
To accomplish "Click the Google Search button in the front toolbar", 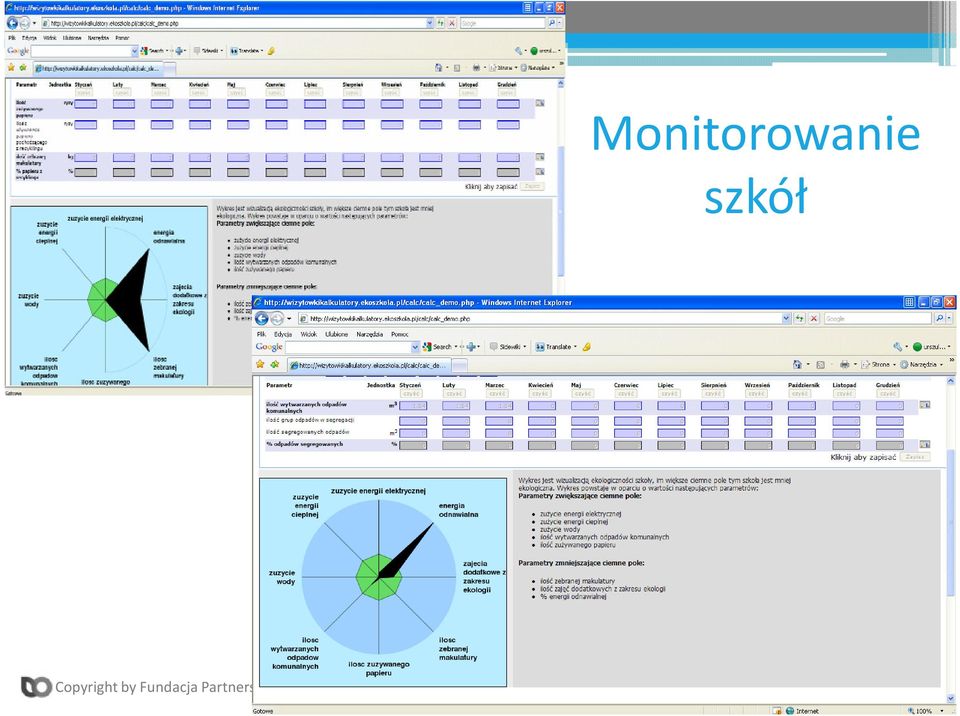I will (437, 347).
